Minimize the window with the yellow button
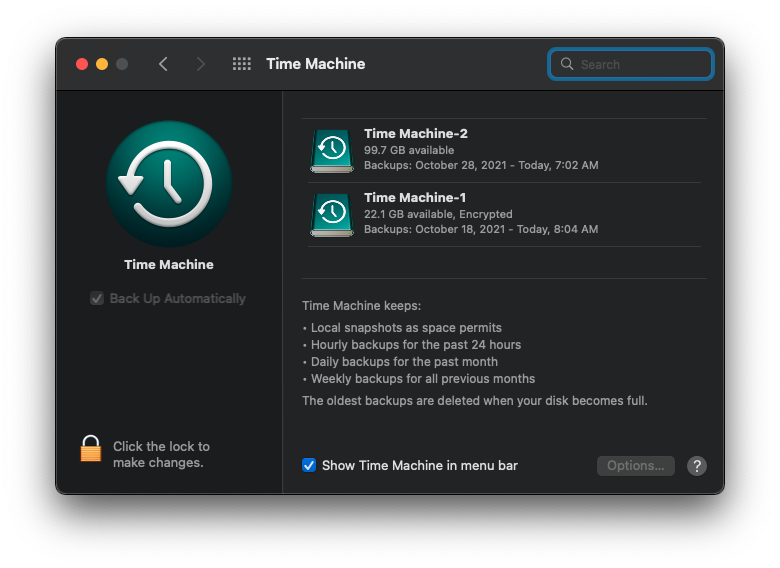This screenshot has width=780, height=568. (x=102, y=64)
